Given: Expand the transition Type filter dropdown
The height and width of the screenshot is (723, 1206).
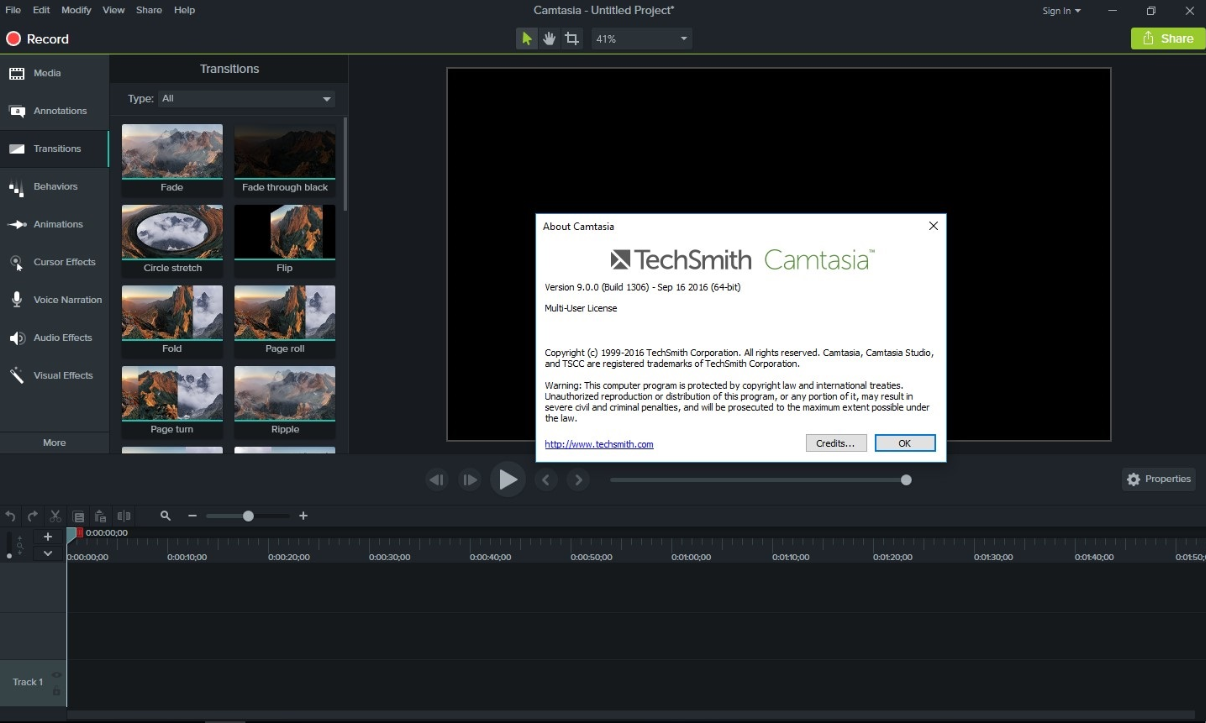Looking at the screenshot, I should tap(246, 99).
